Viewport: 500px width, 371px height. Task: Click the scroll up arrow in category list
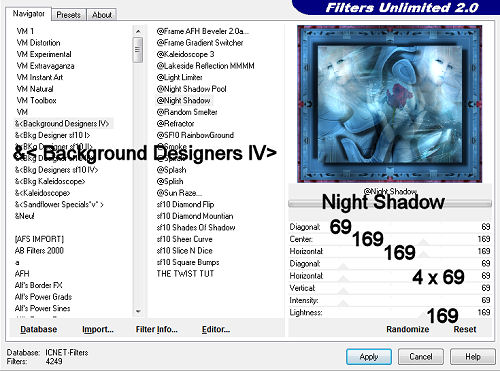coord(138,31)
